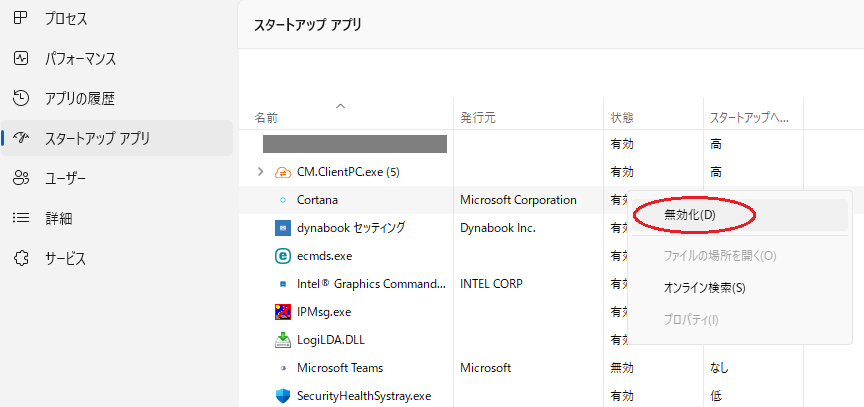Viewport: 864px width, 407px height.
Task: Select the IPMsg.exe row name
Action: [324, 312]
